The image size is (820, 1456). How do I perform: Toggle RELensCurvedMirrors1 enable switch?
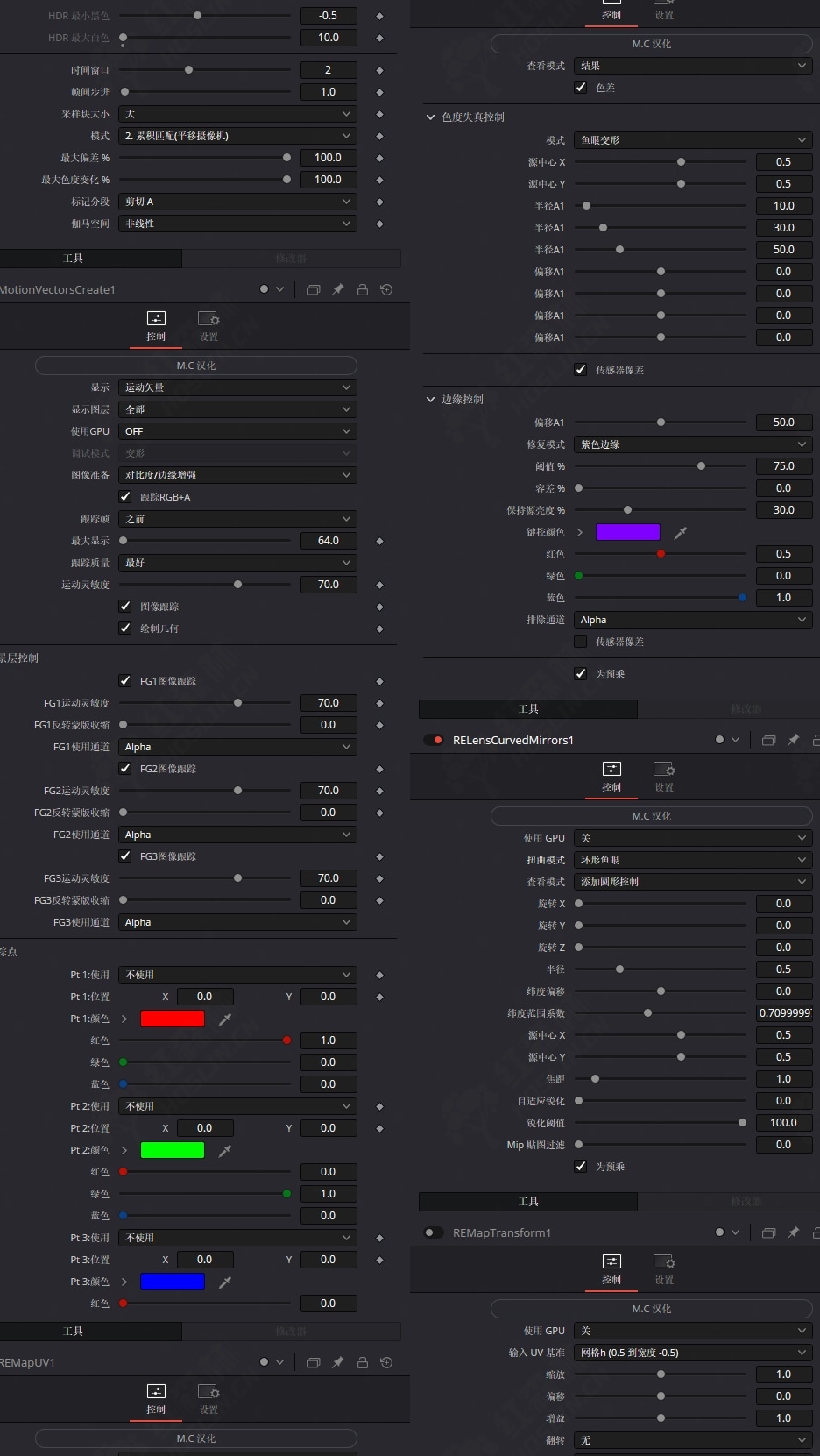tap(434, 740)
